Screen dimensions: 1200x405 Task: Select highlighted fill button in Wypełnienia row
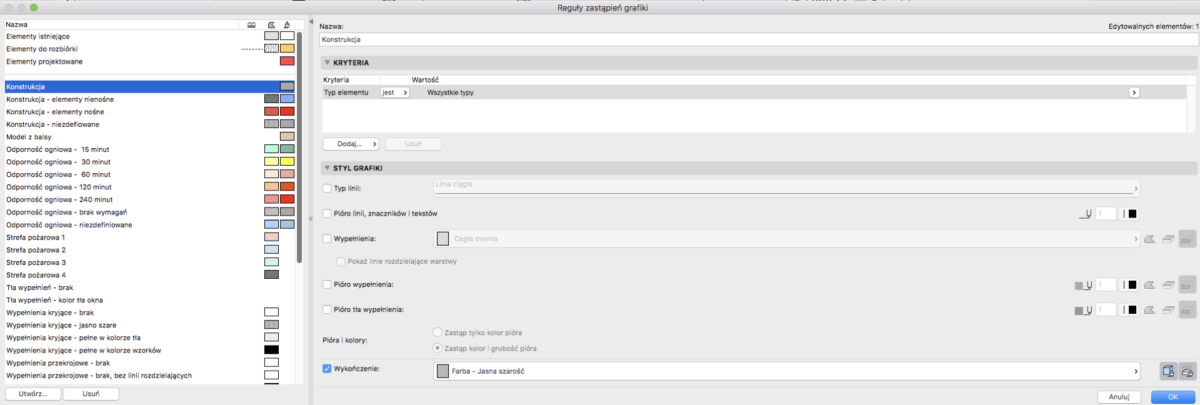coord(1187,239)
